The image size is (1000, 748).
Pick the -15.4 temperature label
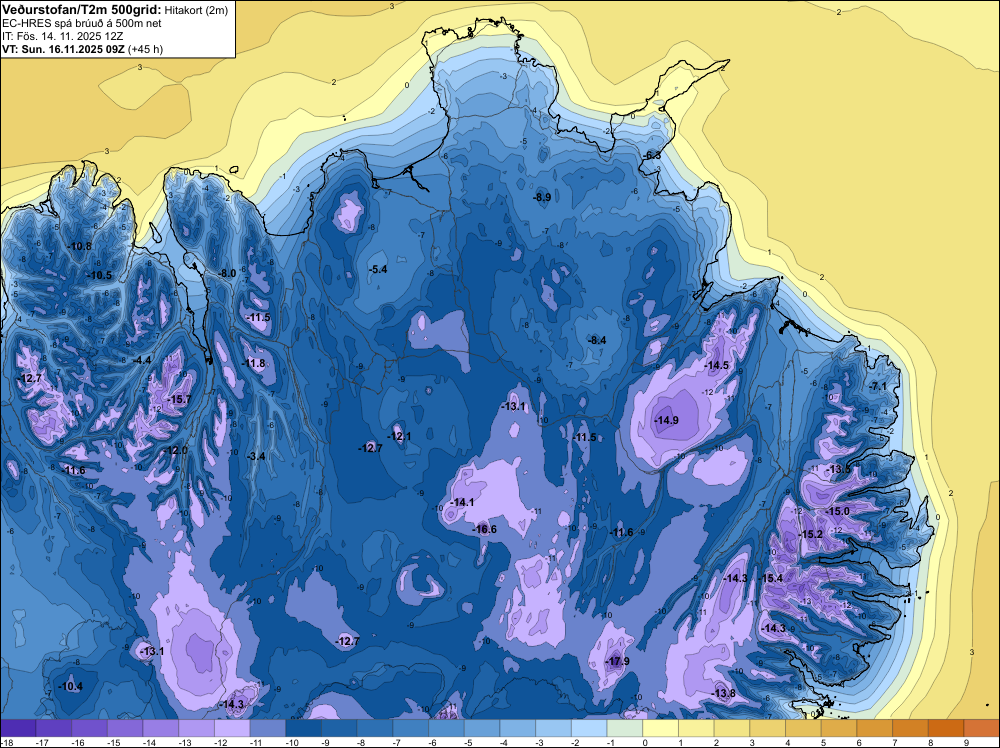[x=771, y=578]
